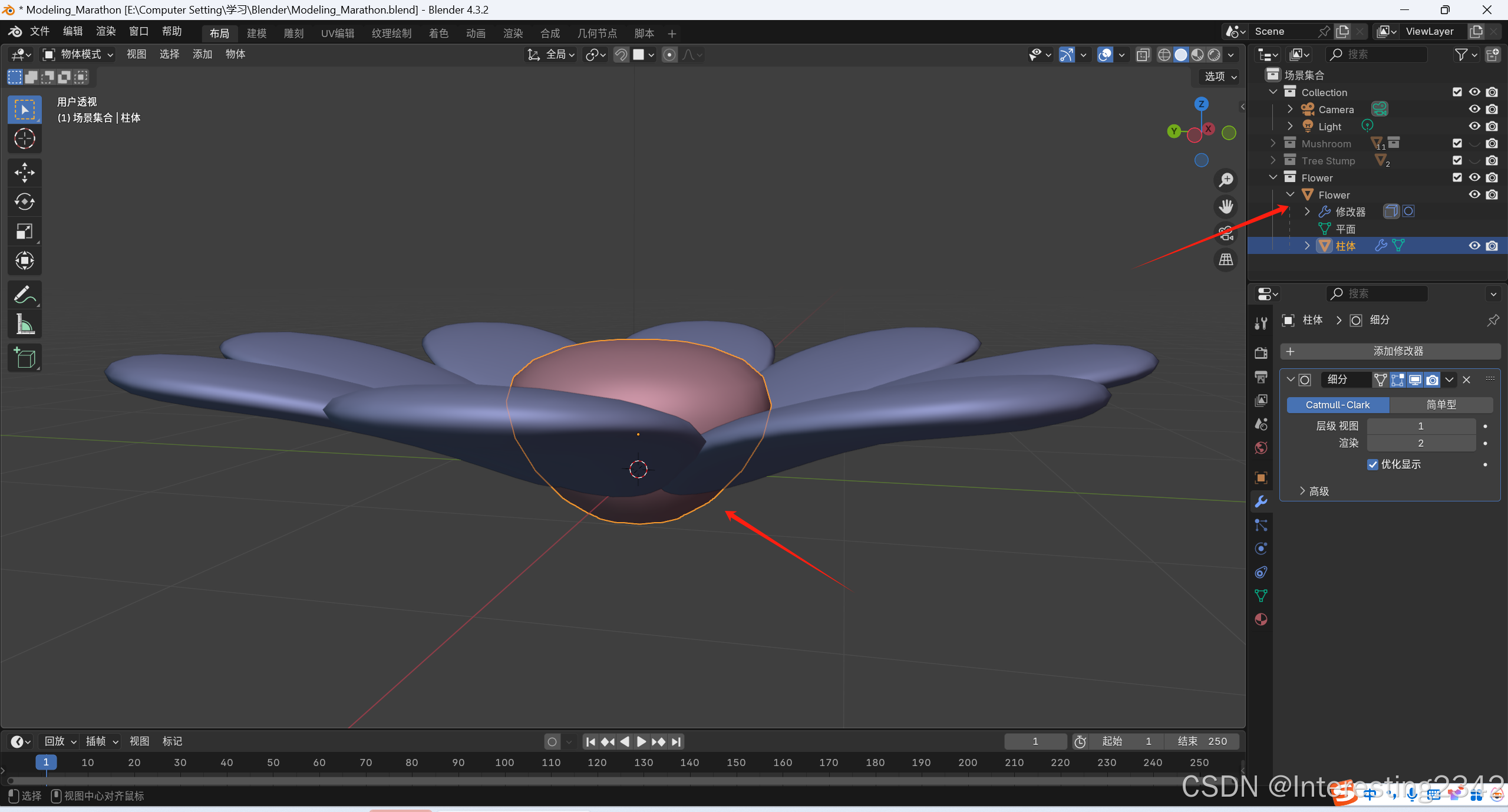Click the Add Cube tool
The width and height of the screenshot is (1508, 812).
tap(24, 358)
